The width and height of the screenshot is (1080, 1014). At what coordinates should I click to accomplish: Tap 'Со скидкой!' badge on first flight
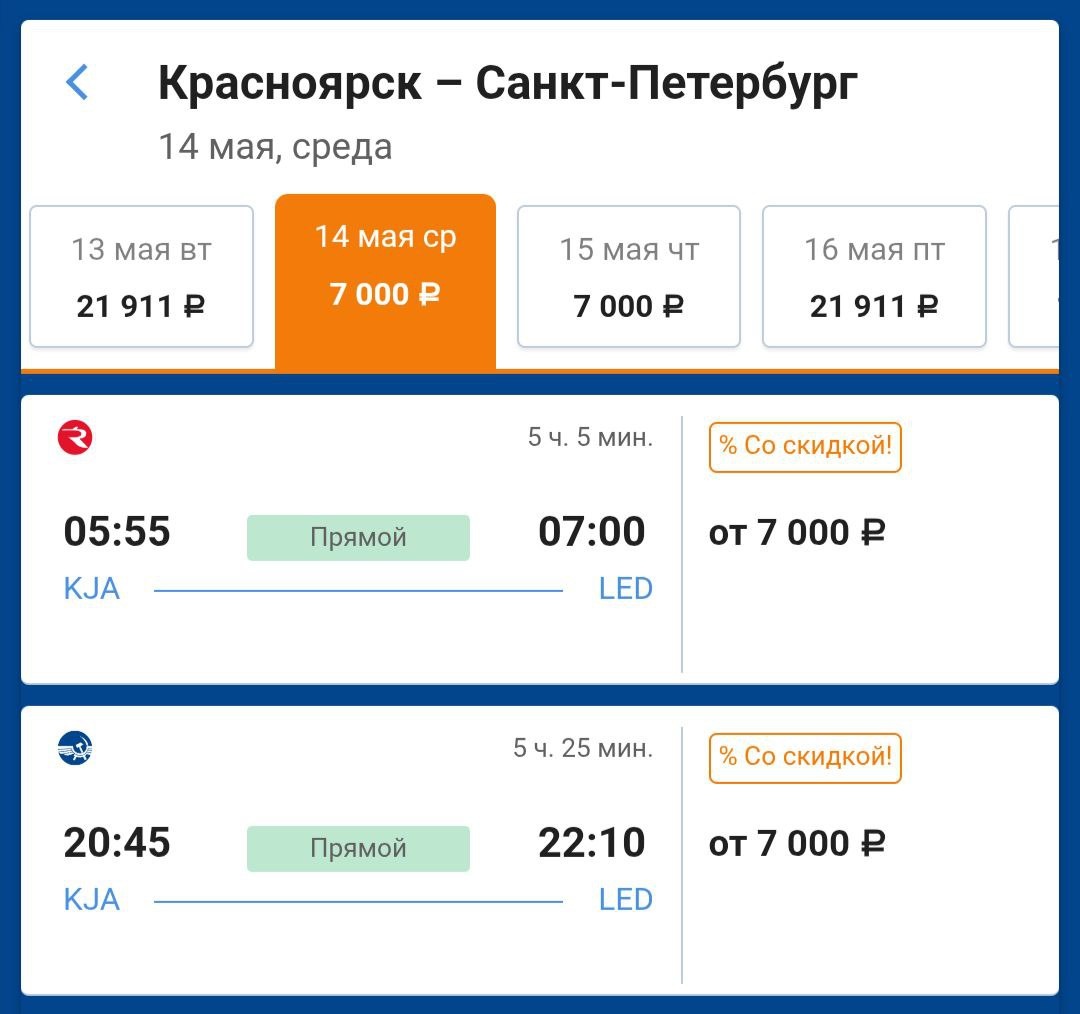805,446
